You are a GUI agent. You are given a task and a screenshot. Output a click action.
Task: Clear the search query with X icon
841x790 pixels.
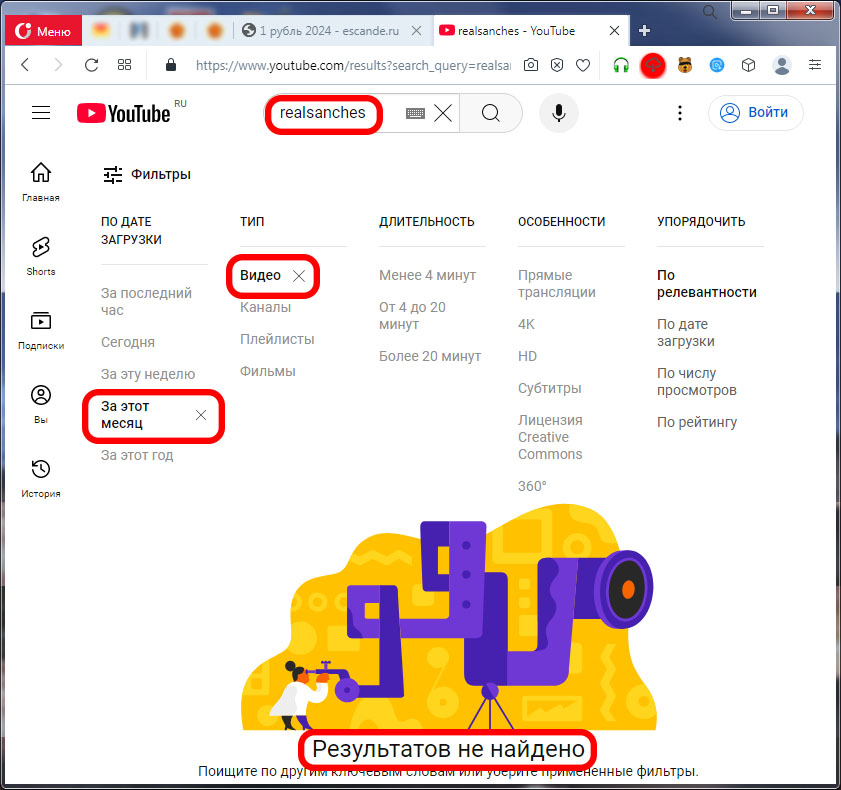(x=443, y=114)
